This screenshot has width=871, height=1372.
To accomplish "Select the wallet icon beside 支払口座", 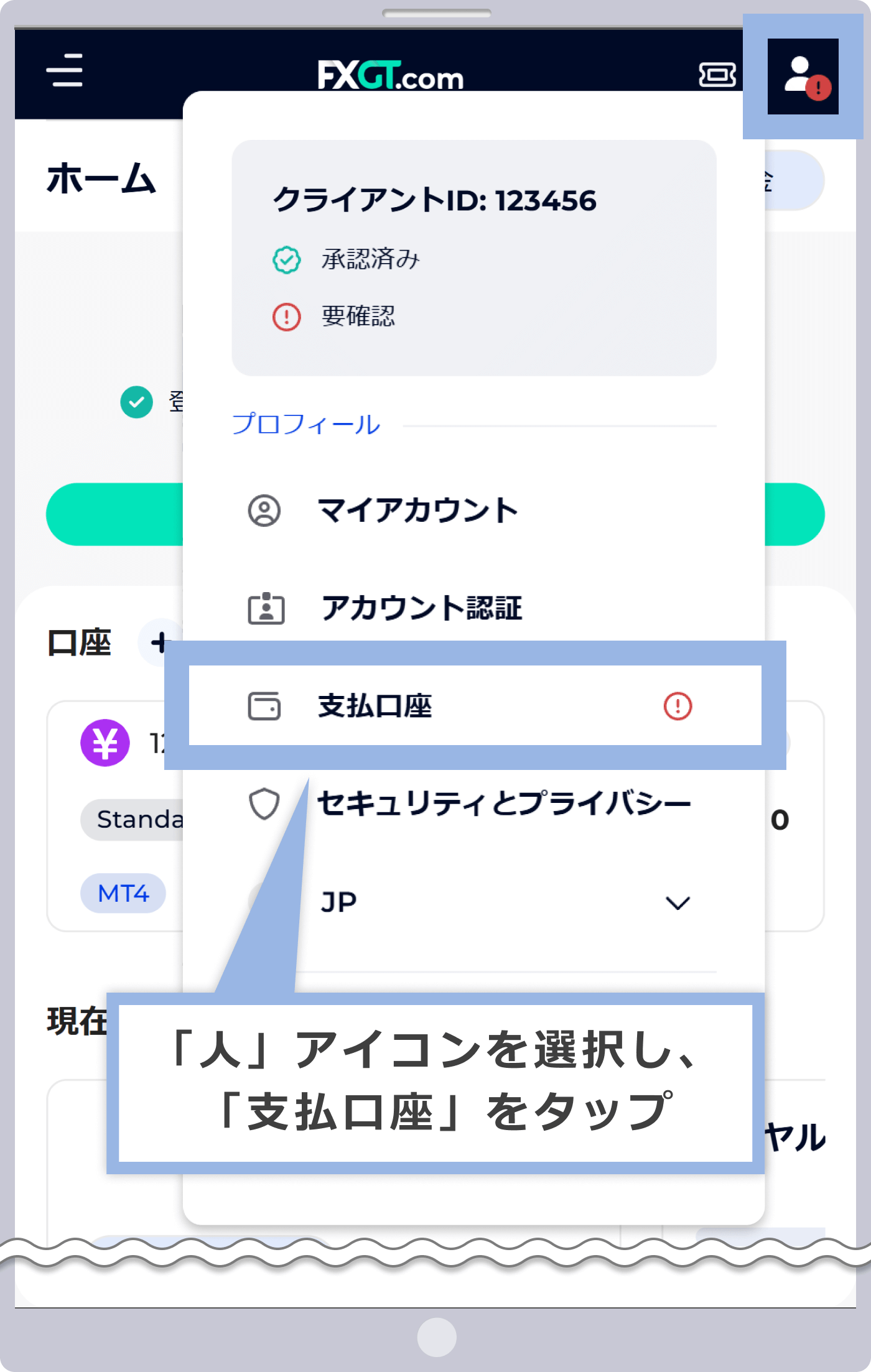I will [266, 707].
